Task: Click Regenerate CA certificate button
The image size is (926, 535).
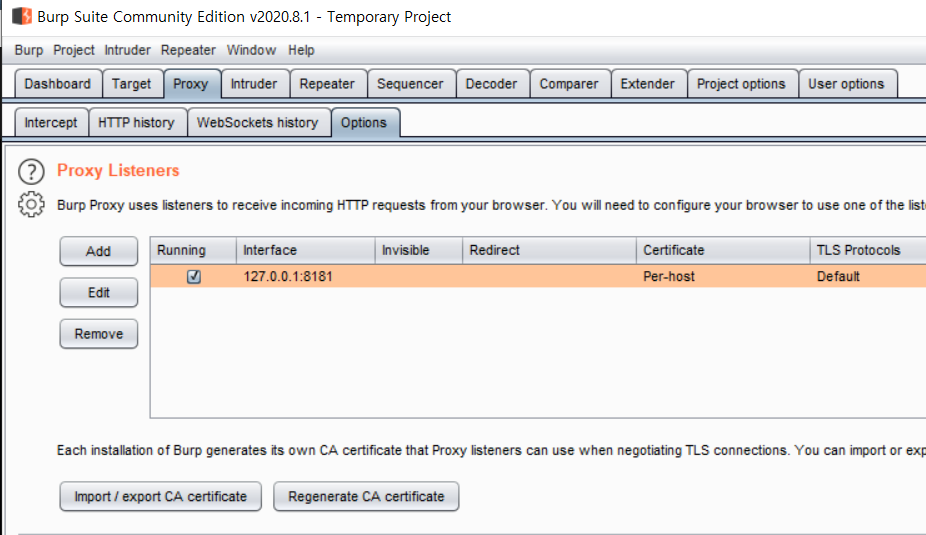Action: tap(366, 497)
